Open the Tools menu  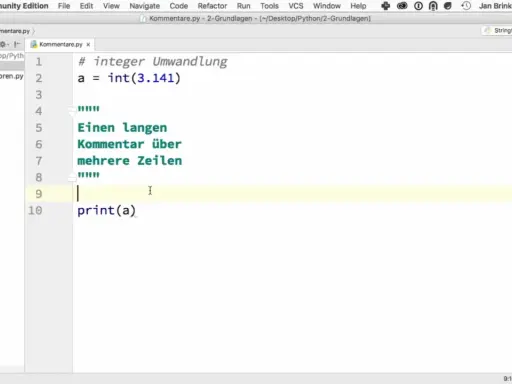269,6
